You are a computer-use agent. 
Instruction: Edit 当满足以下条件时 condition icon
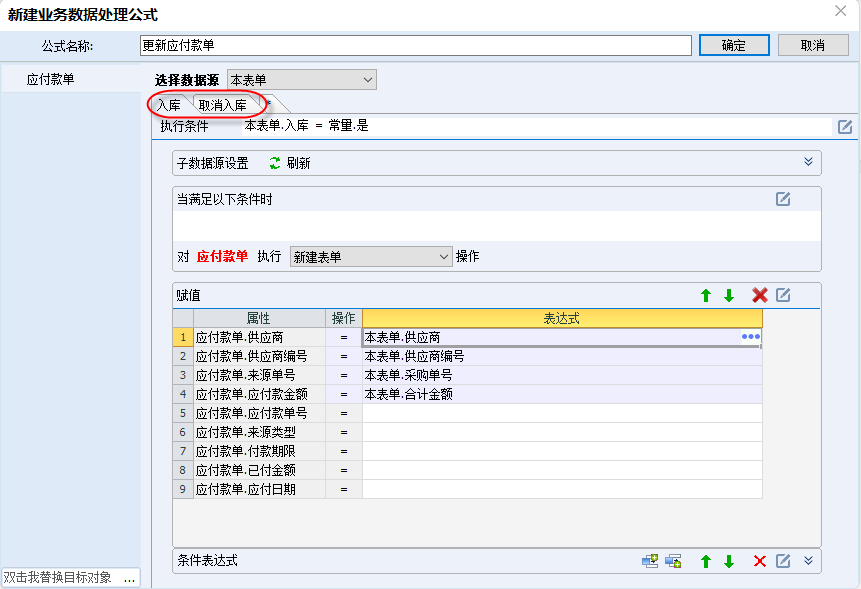coord(783,199)
